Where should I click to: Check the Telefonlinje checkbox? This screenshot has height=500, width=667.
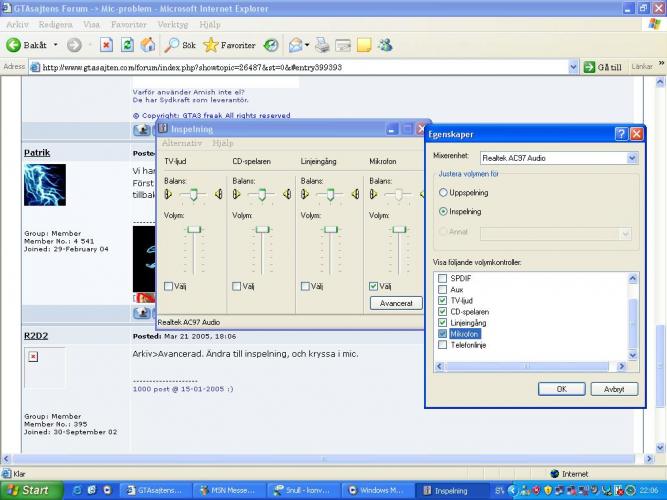click(x=443, y=344)
